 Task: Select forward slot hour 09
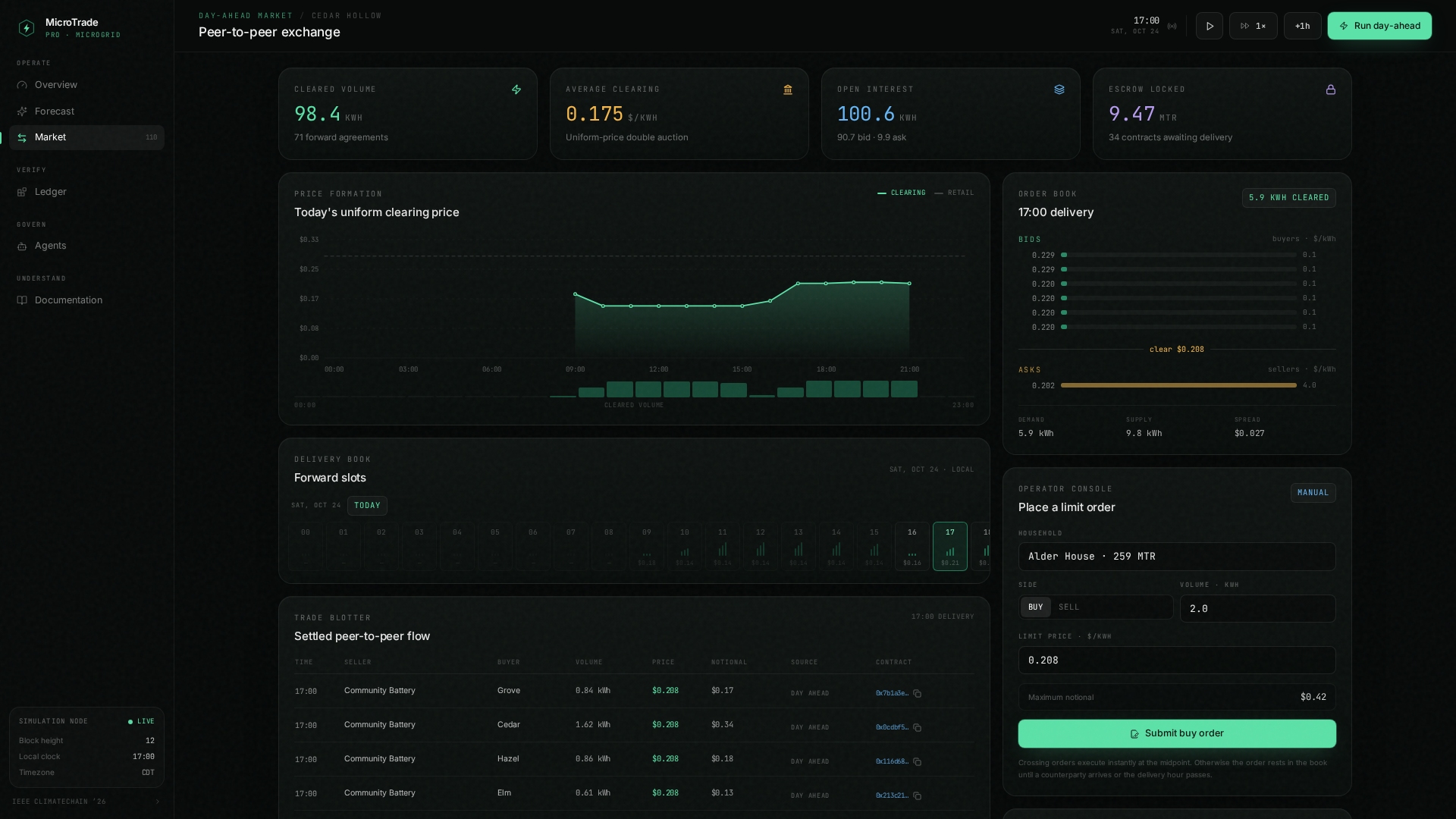tap(647, 547)
